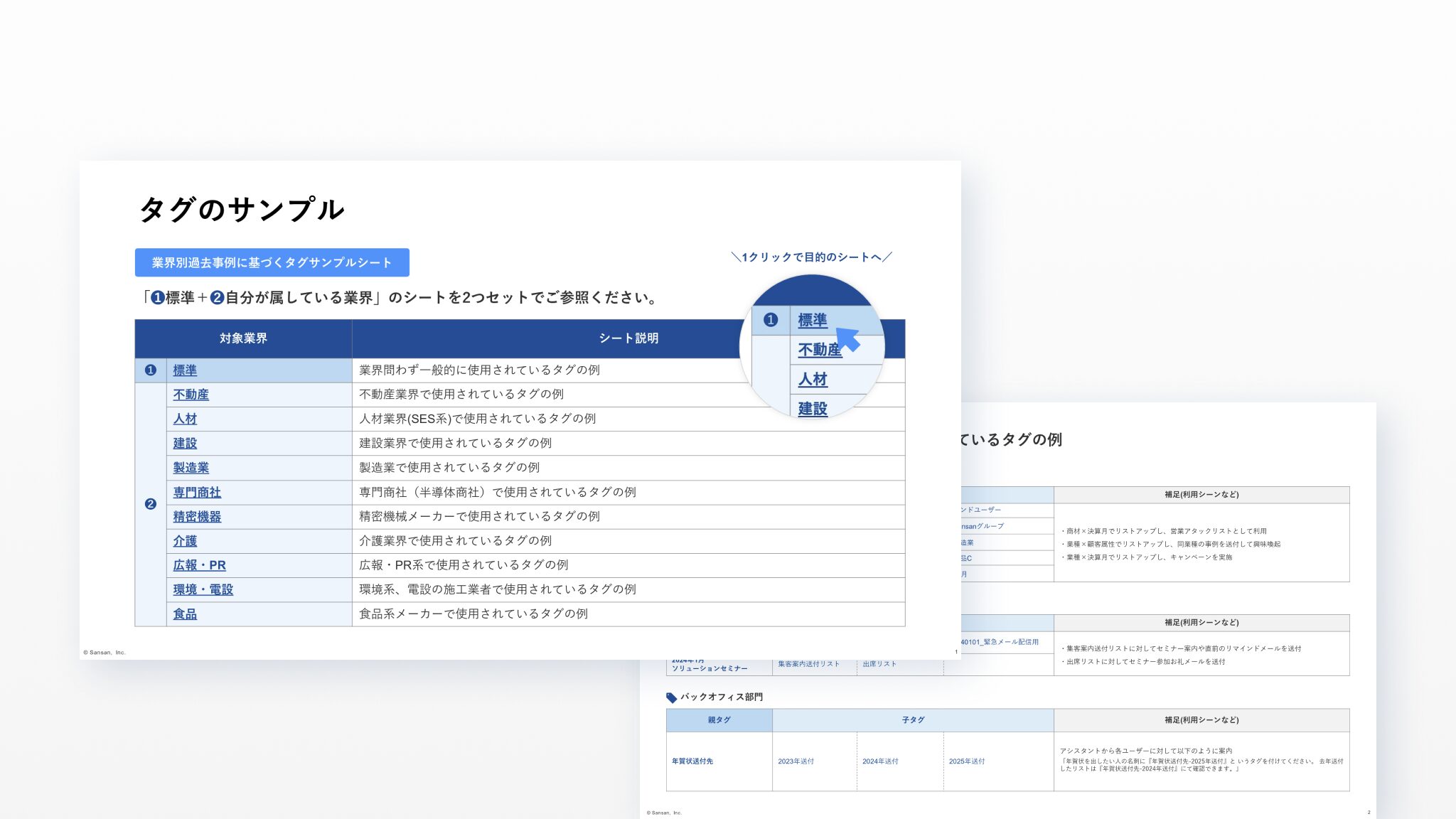1456x819 pixels.
Task: Click the circled number 1 beside 標準 row
Action: click(150, 370)
